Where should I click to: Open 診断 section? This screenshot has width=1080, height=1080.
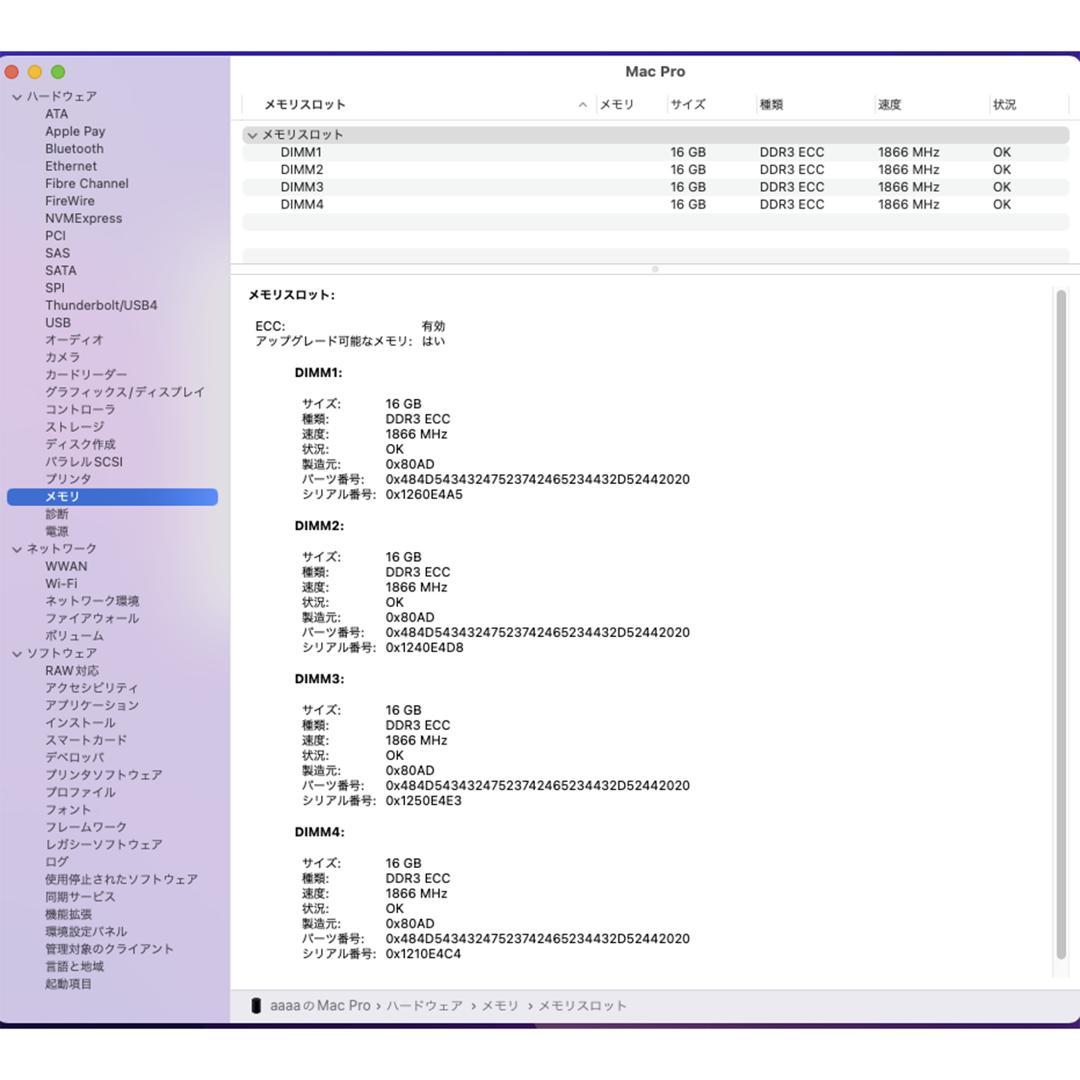(x=56, y=514)
